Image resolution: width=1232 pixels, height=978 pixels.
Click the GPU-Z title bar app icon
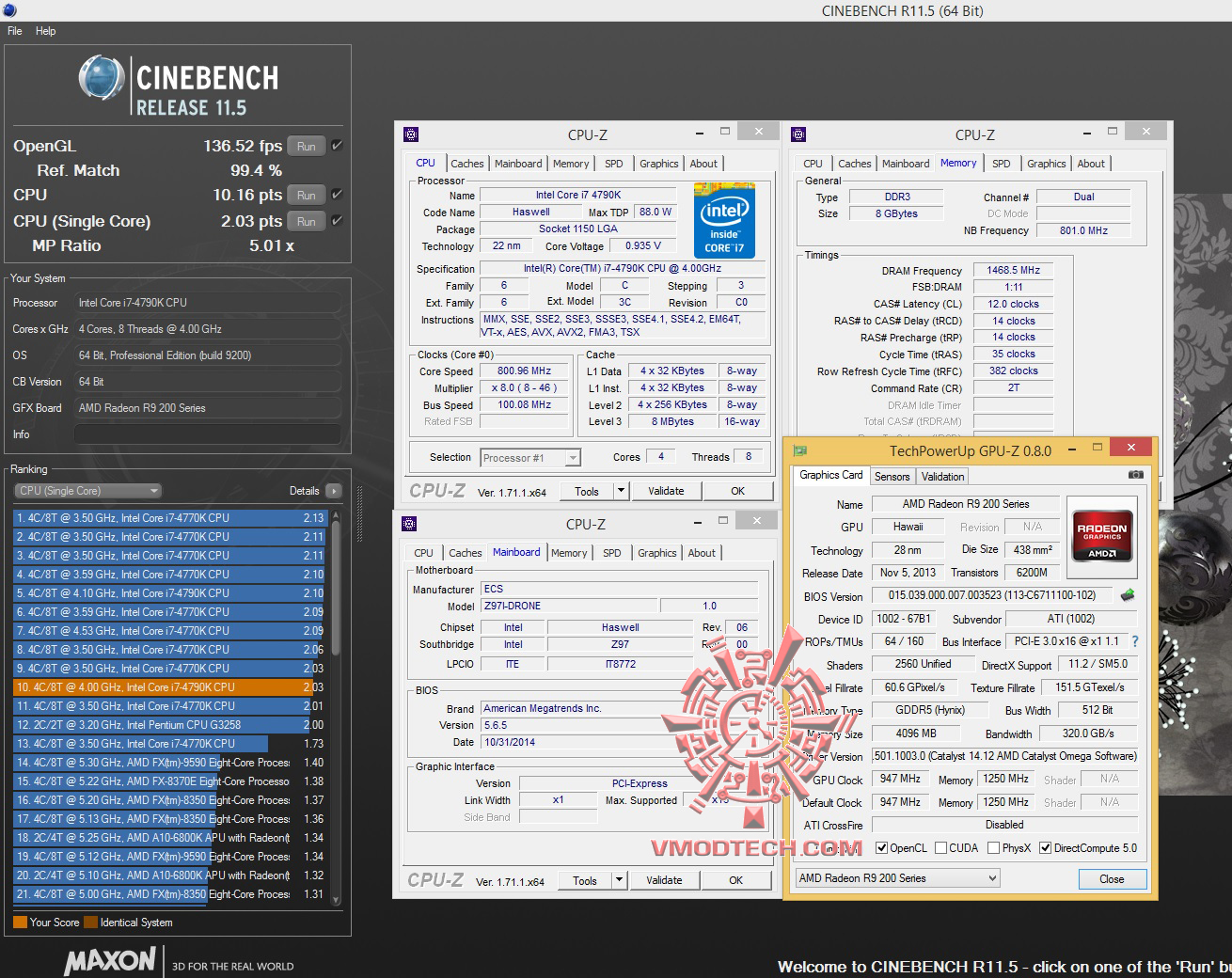pos(800,450)
